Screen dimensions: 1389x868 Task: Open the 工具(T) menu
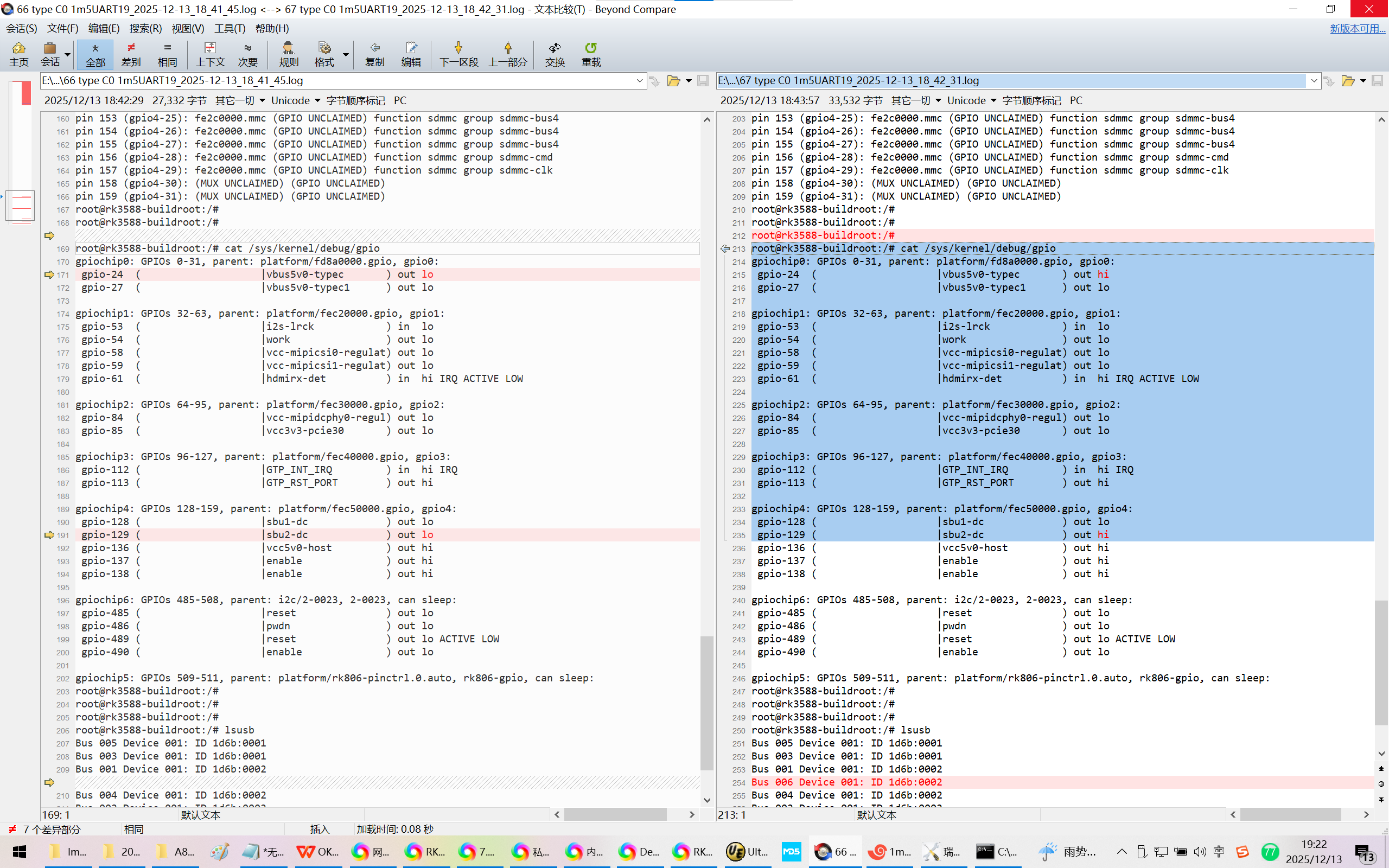230,28
